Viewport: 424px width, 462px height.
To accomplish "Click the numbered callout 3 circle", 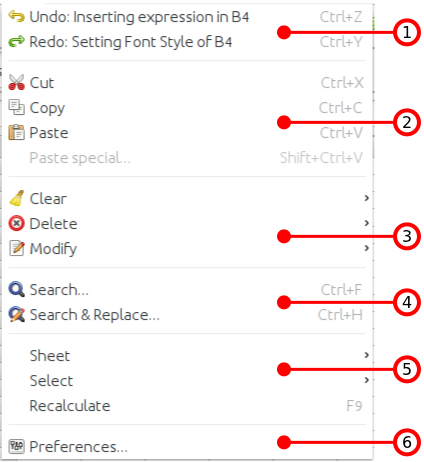I will [407, 236].
